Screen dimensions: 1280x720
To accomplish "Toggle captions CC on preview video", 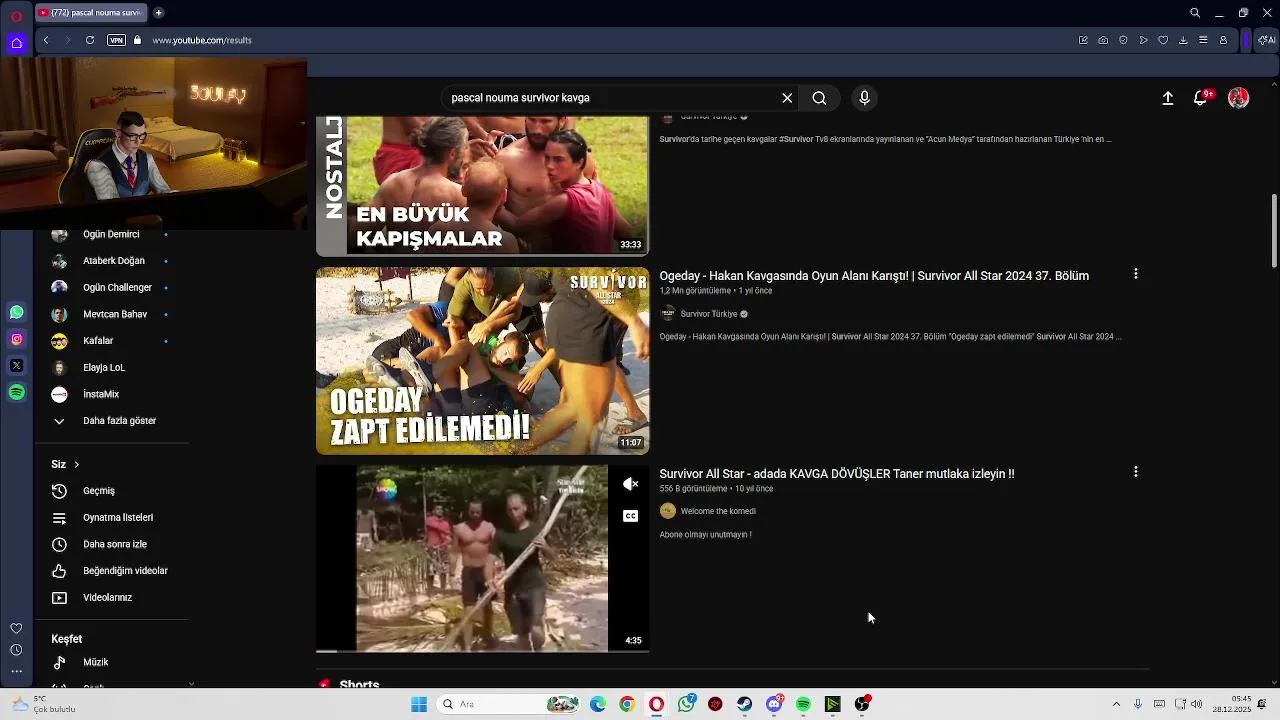I will (630, 516).
